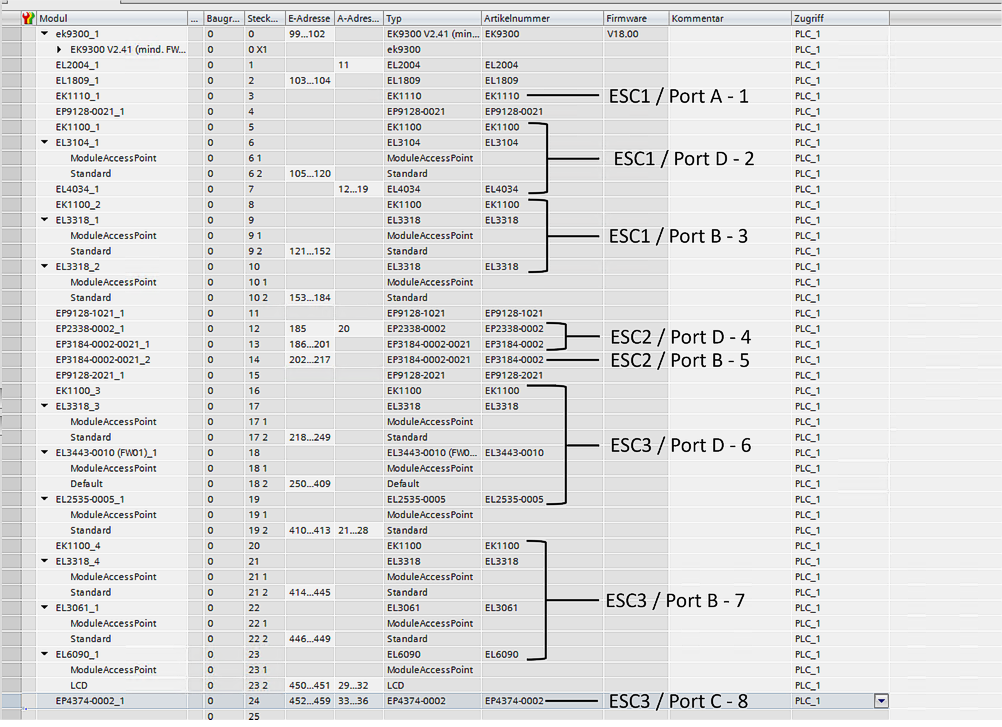The image size is (1002, 727).
Task: Select the EK1110_1 module name
Action: pos(78,96)
